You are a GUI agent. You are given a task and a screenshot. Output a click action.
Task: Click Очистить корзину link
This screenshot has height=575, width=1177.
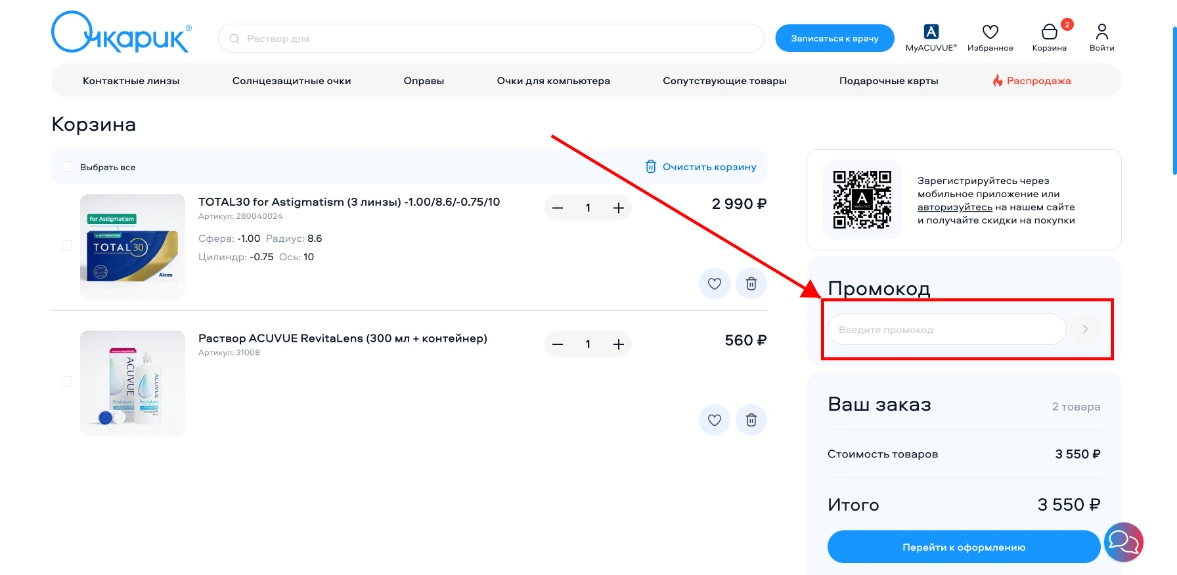[x=709, y=167]
